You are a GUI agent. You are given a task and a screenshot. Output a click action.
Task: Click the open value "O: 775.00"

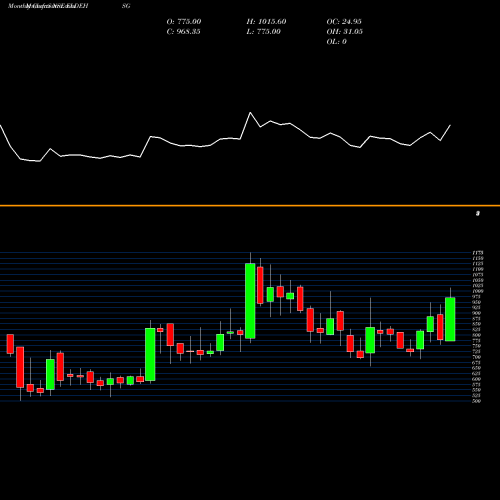tap(184, 22)
